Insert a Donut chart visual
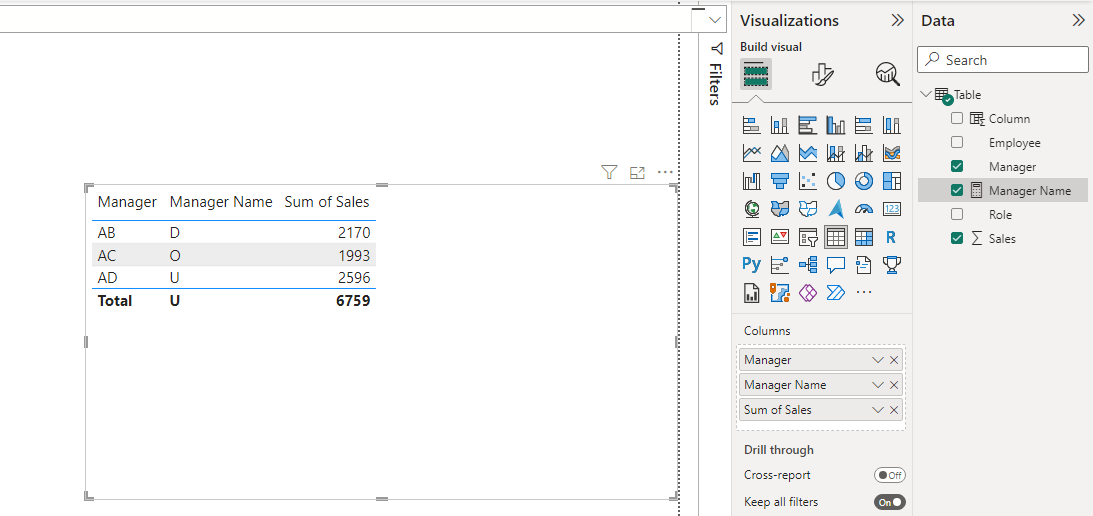The width and height of the screenshot is (1093, 516). [x=864, y=181]
